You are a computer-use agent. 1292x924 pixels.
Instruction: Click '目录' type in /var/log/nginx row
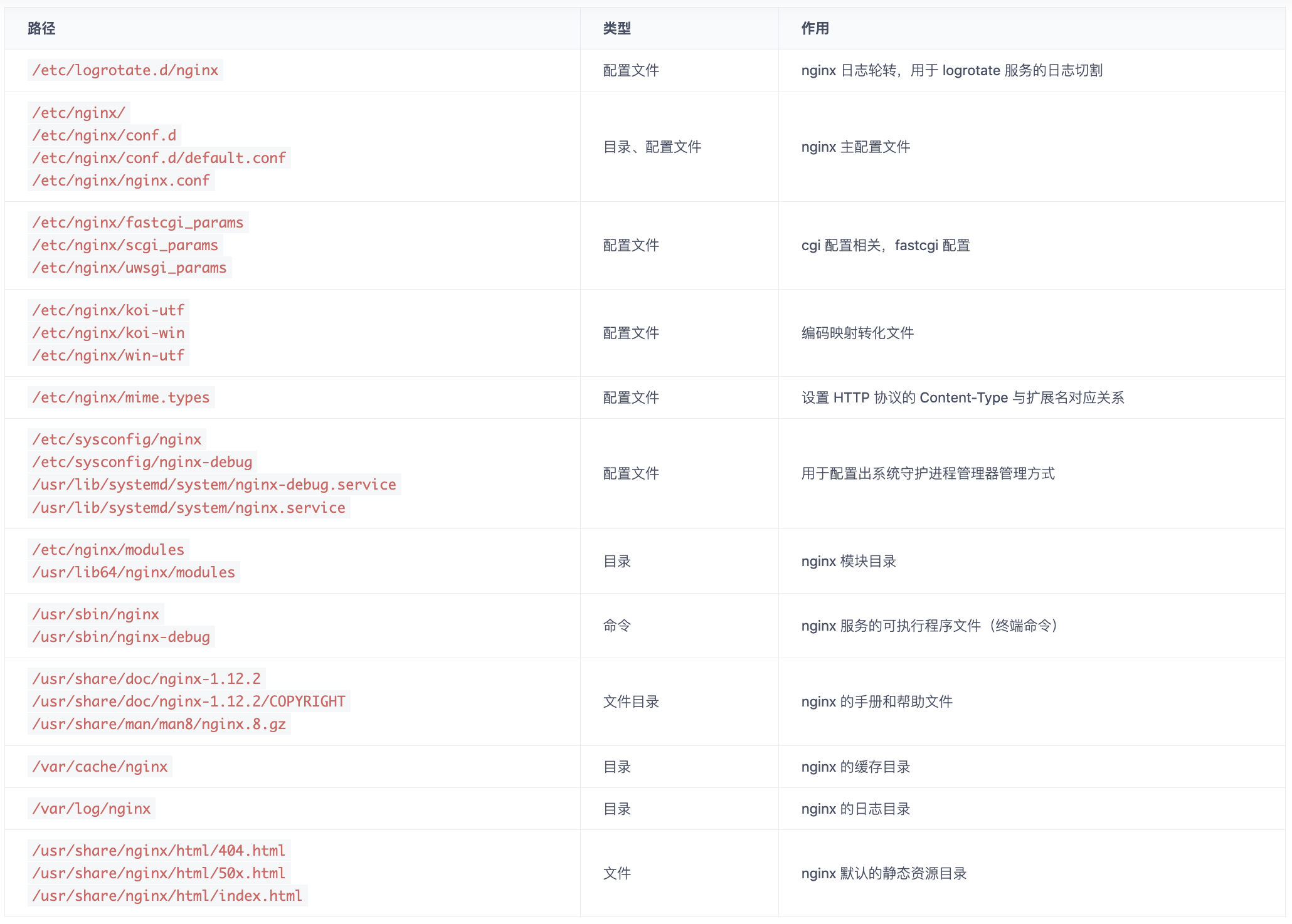617,809
